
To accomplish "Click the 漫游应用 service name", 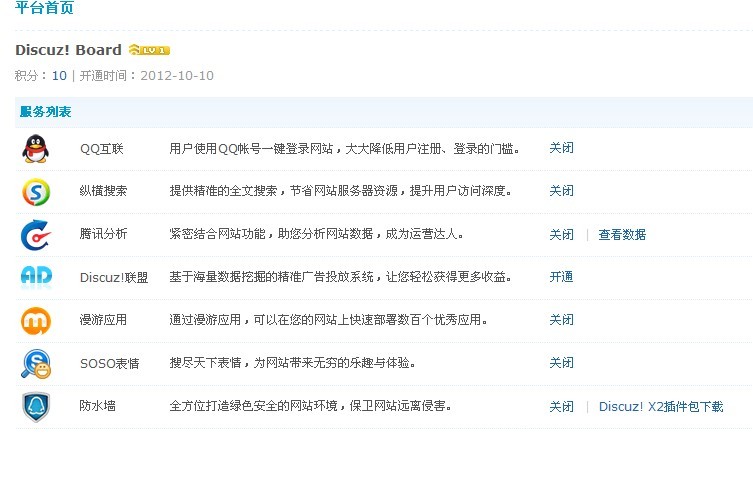I will tap(103, 320).
